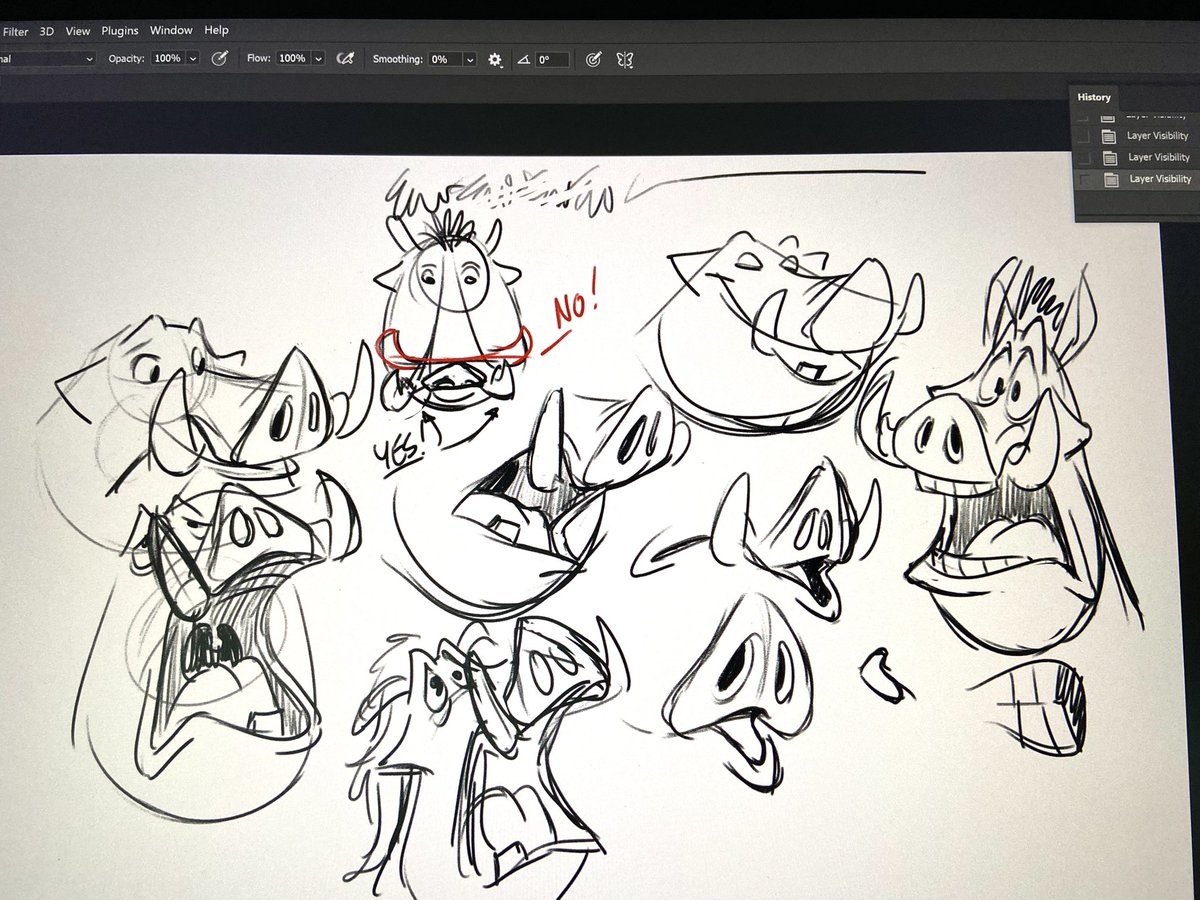
Task: Enable airbrush-style build-up icon
Action: point(346,59)
